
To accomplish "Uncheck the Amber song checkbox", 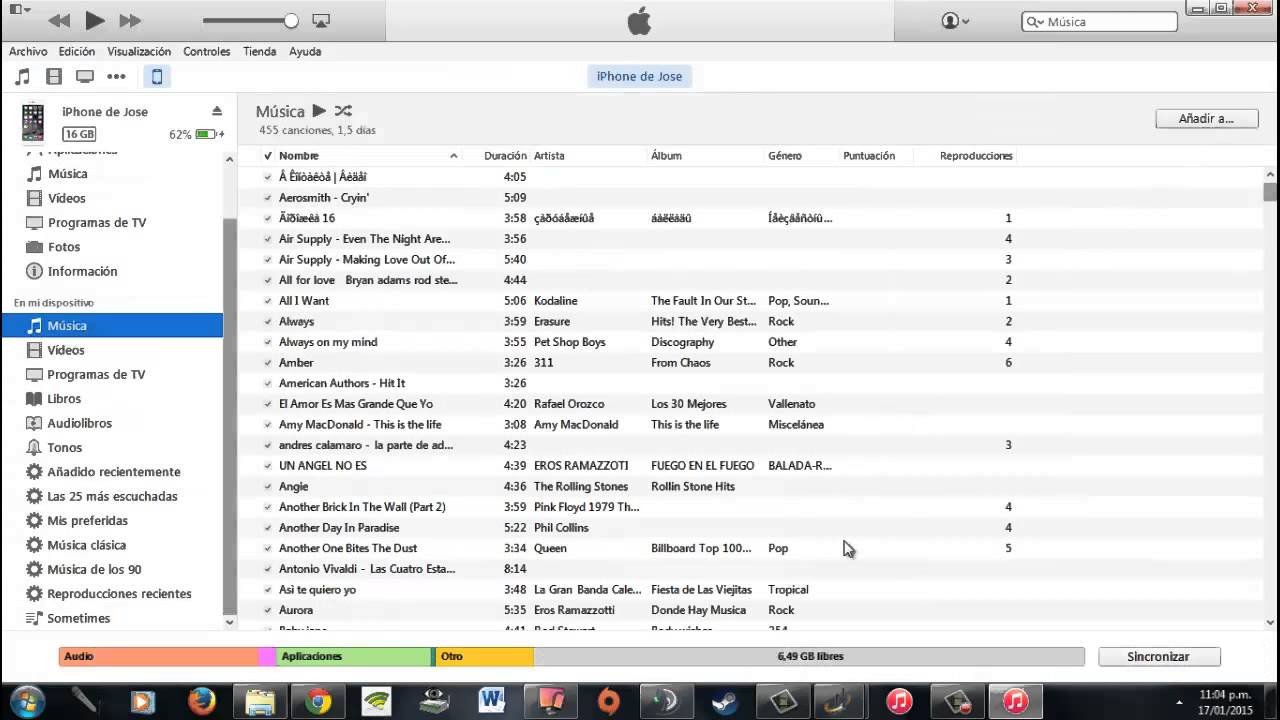I will (267, 363).
